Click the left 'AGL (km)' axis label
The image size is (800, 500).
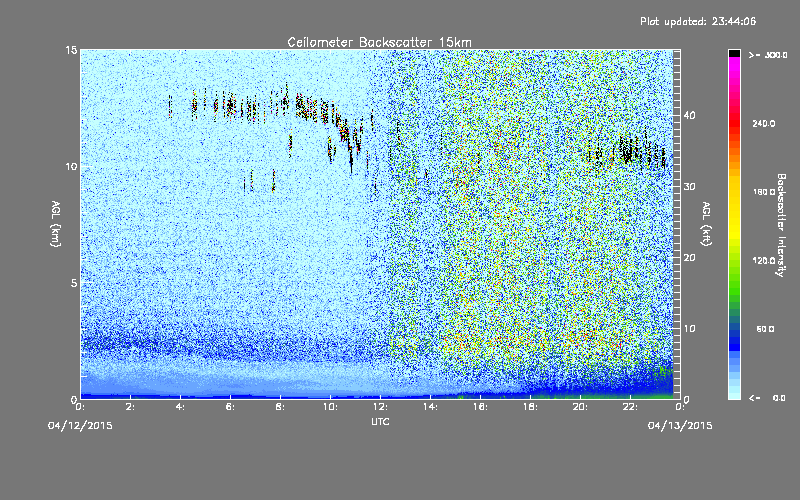pos(56,224)
